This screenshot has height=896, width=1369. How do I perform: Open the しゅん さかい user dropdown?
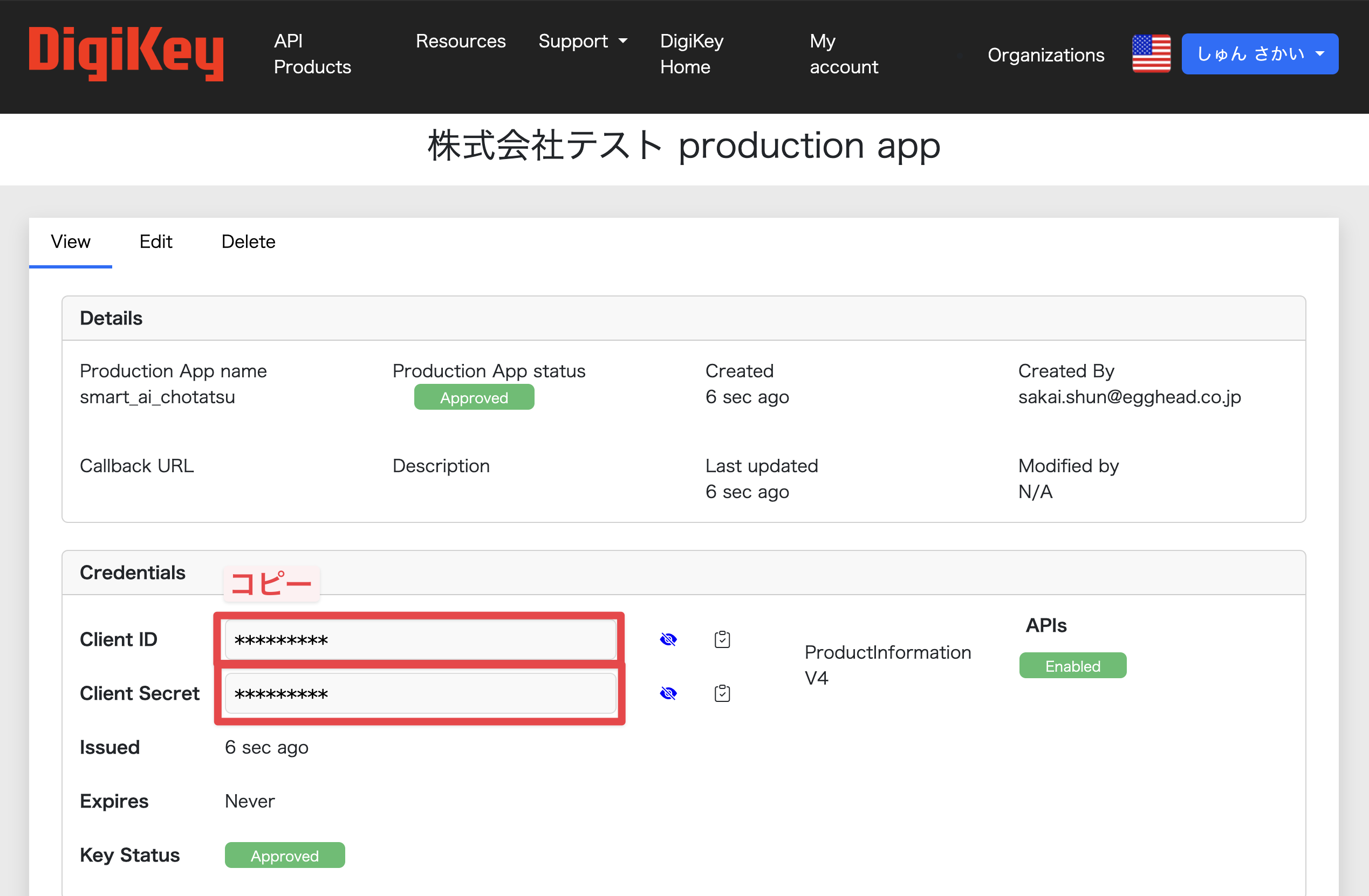point(1259,54)
